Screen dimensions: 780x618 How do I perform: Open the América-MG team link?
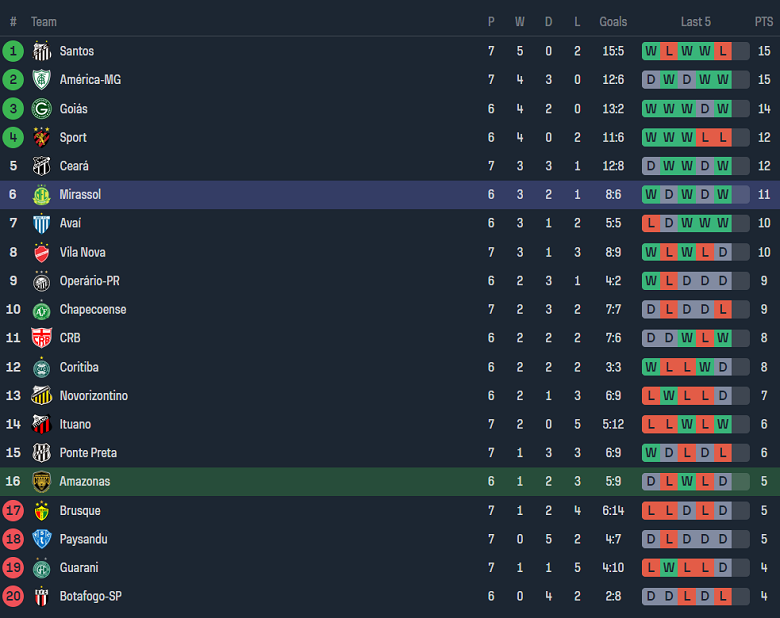[x=90, y=80]
